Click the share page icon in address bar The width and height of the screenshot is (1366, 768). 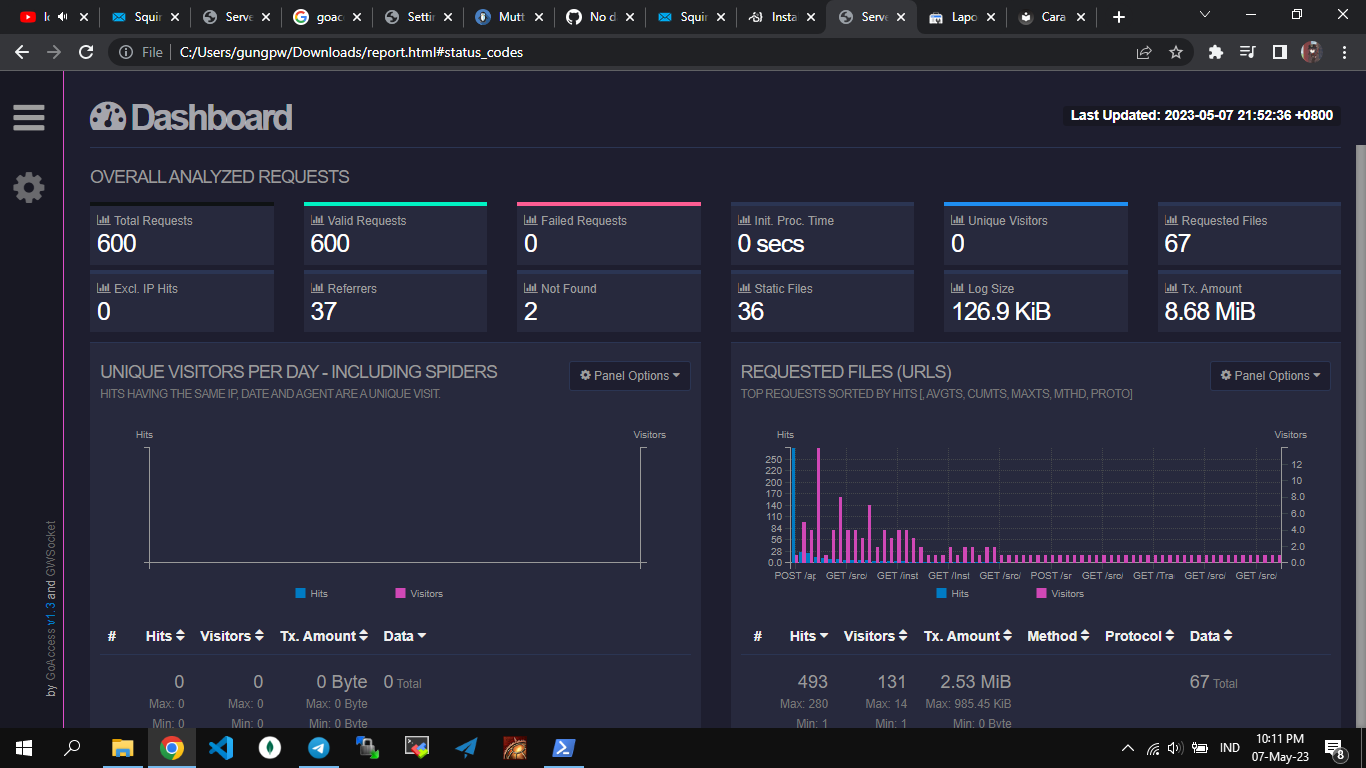[1144, 52]
